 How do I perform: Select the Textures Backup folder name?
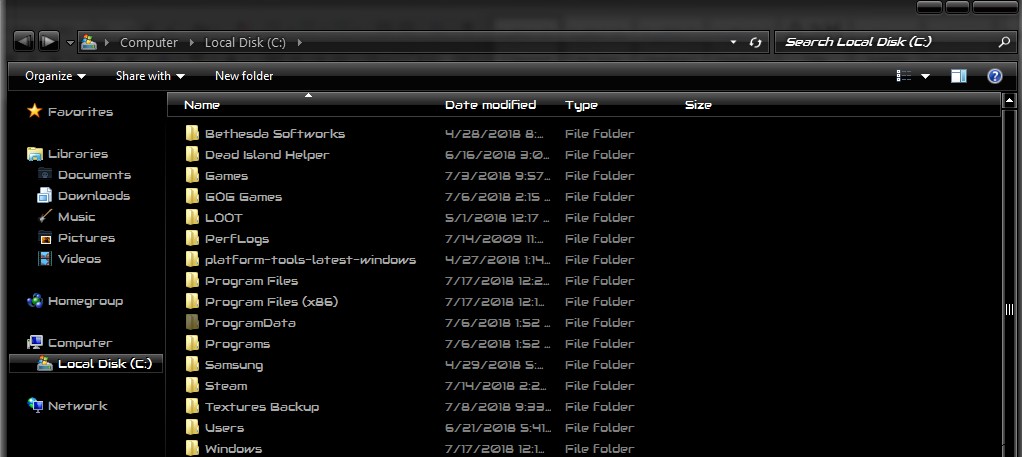[x=262, y=407]
